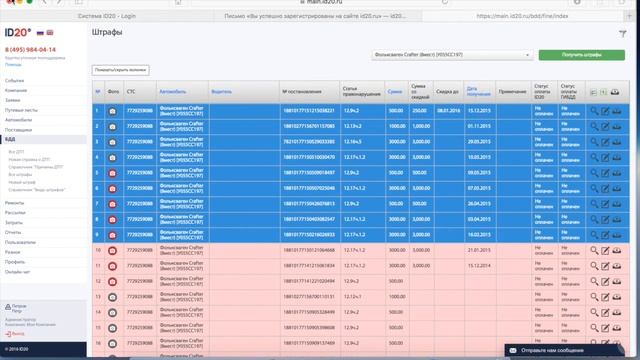The height and width of the screenshot is (360, 640).
Task: Open Поставщики in the sidebar menu
Action: click(x=18, y=130)
